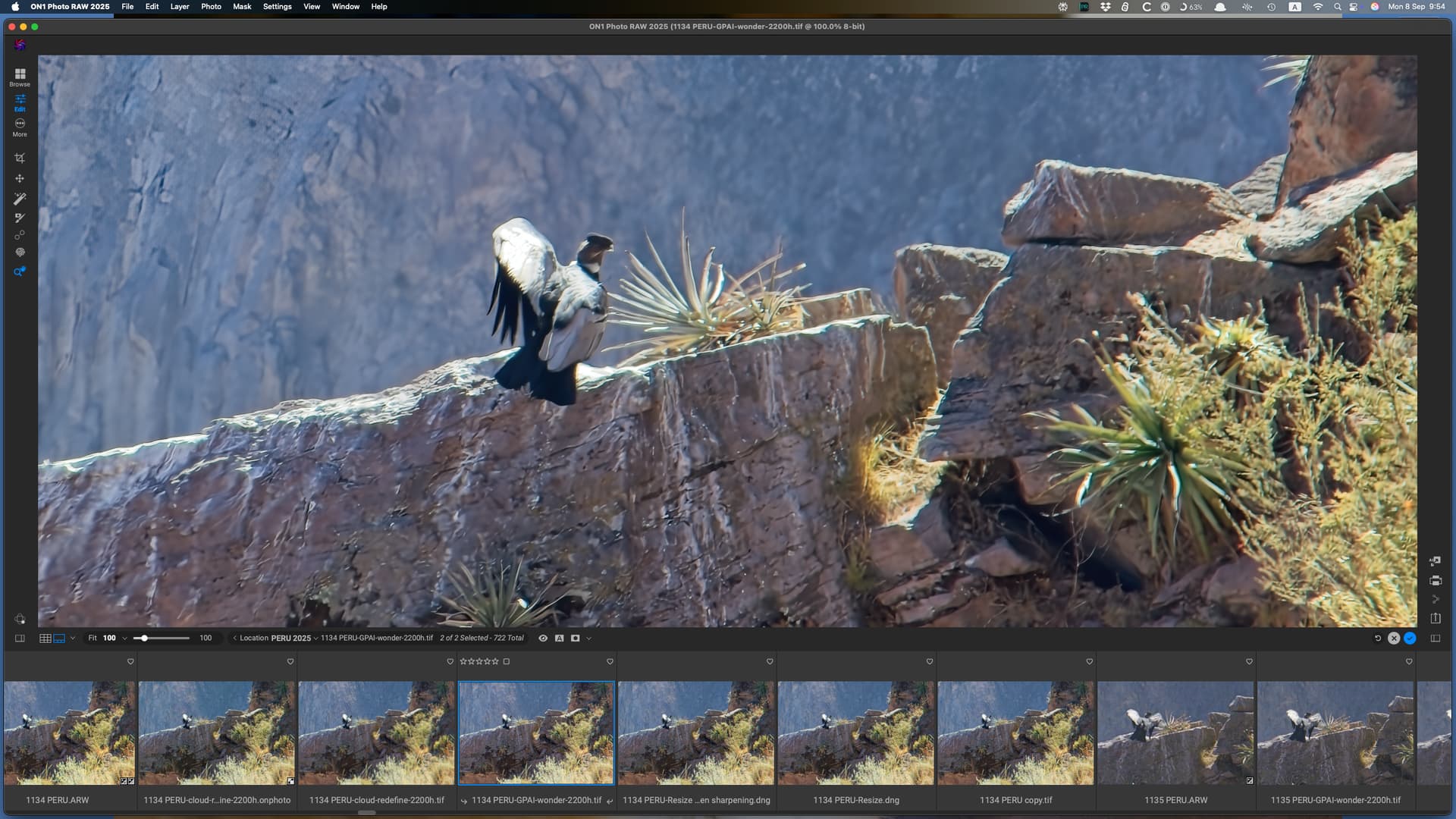Open the Mask menu
The height and width of the screenshot is (819, 1456).
click(x=242, y=7)
